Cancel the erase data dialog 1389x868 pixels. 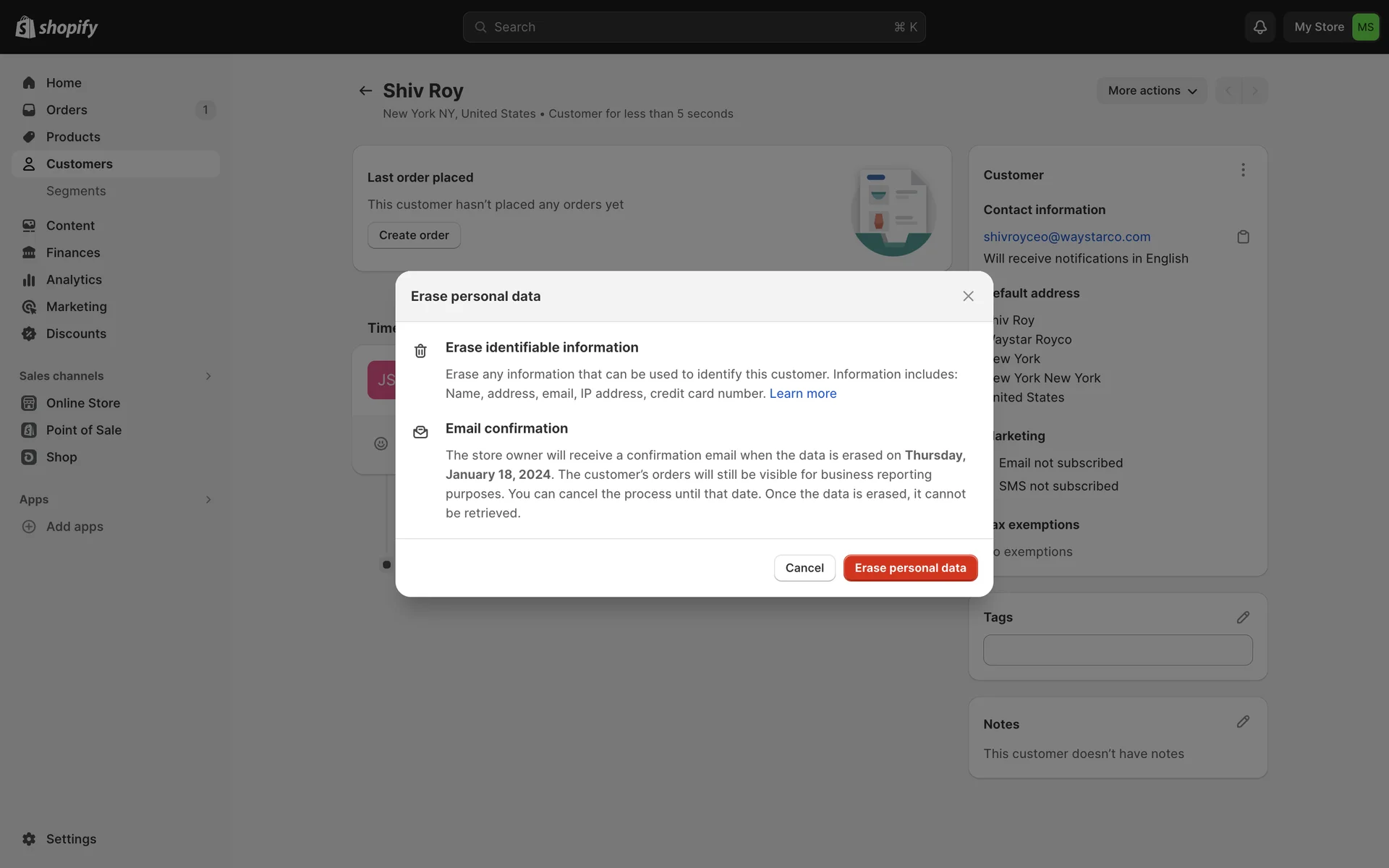pyautogui.click(x=804, y=568)
